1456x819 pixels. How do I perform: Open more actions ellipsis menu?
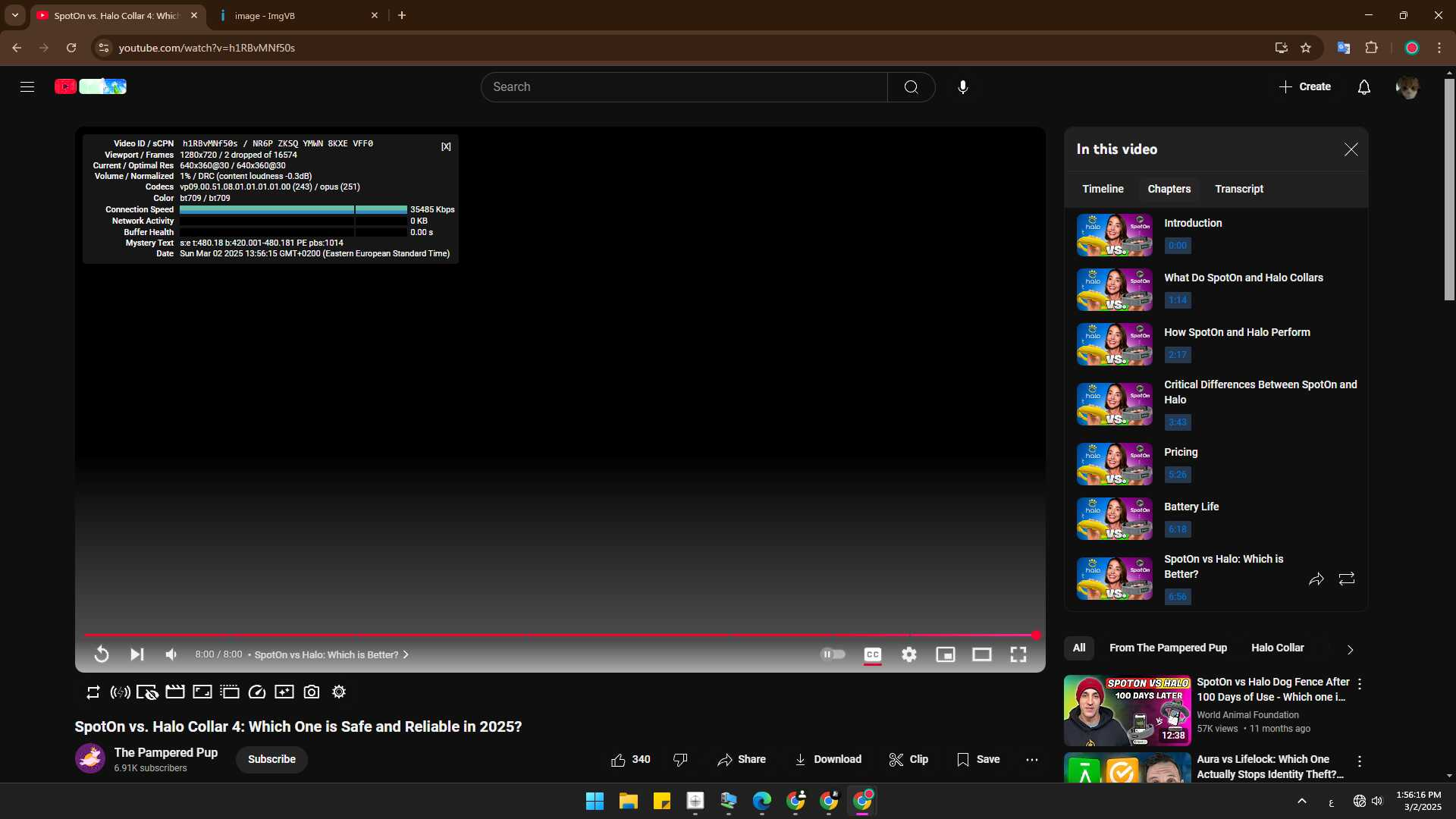pyautogui.click(x=1032, y=759)
